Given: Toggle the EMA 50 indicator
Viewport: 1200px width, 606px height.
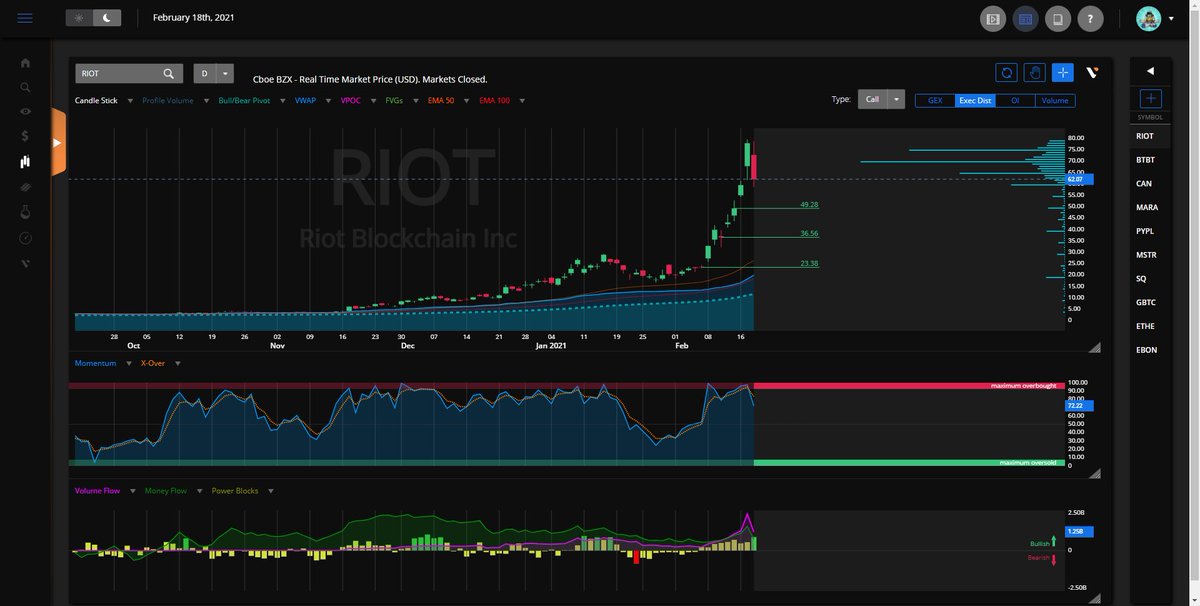Looking at the screenshot, I should pyautogui.click(x=441, y=101).
